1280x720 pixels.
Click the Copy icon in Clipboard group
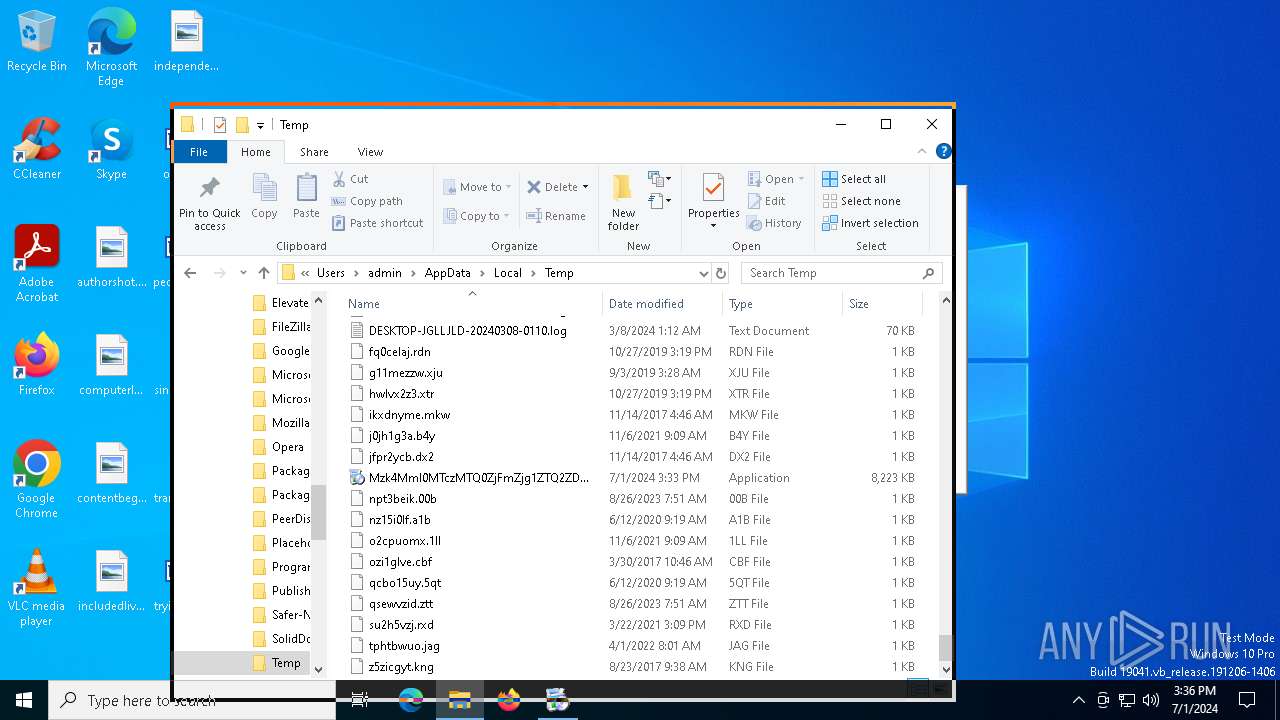[264, 188]
